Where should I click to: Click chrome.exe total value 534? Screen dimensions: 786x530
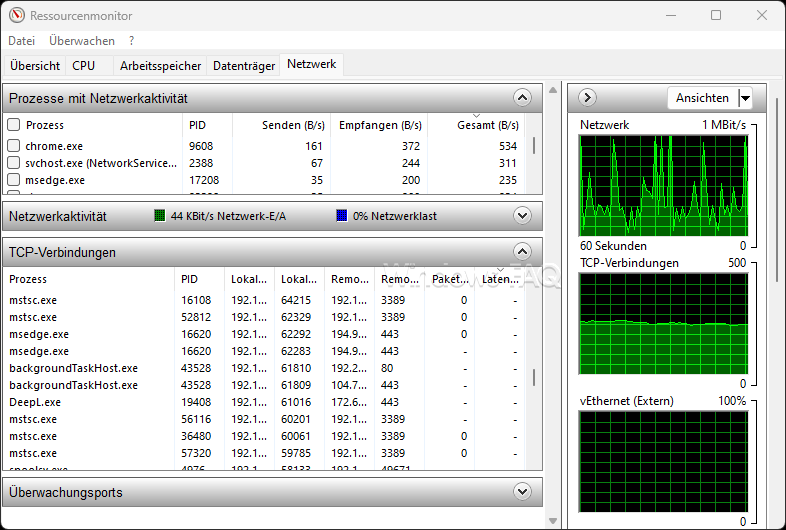tap(508, 146)
